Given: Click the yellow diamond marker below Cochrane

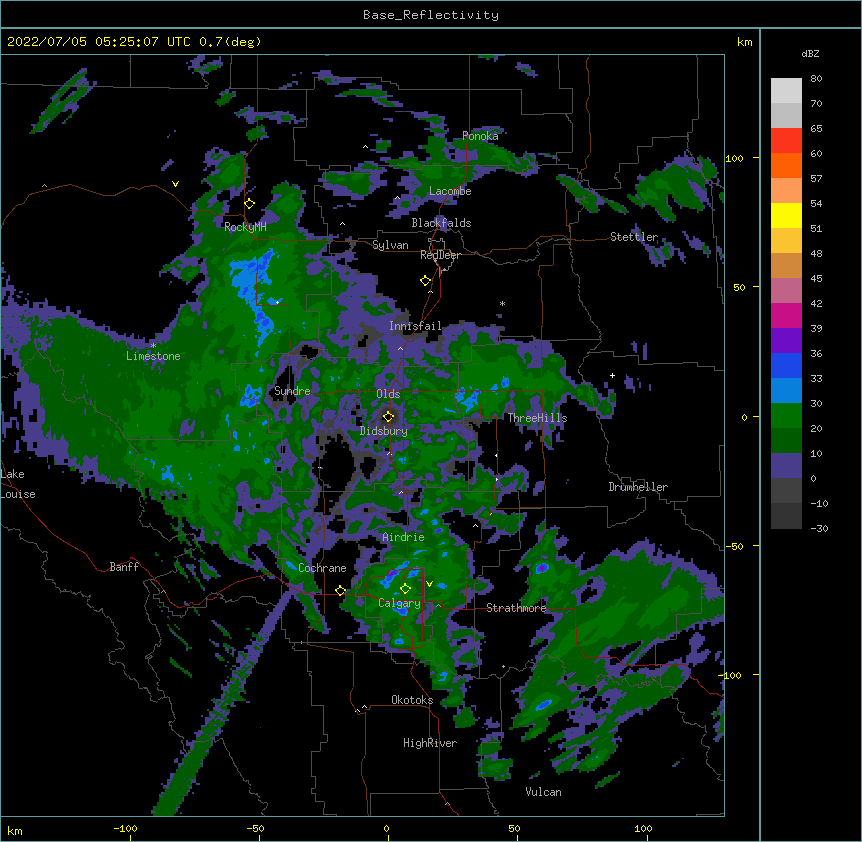Looking at the screenshot, I should pos(340,591).
